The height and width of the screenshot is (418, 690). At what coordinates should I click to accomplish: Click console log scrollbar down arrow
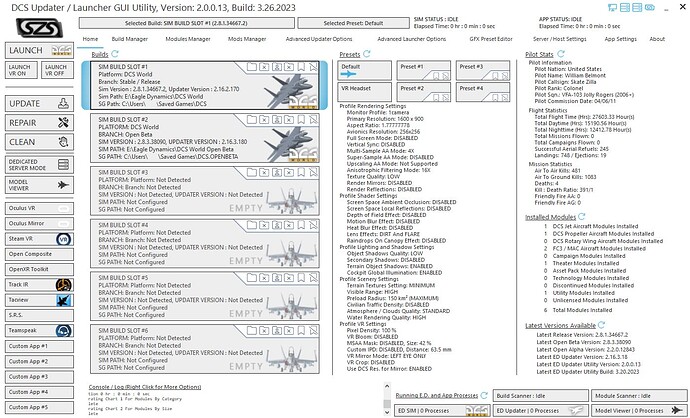tap(387, 413)
